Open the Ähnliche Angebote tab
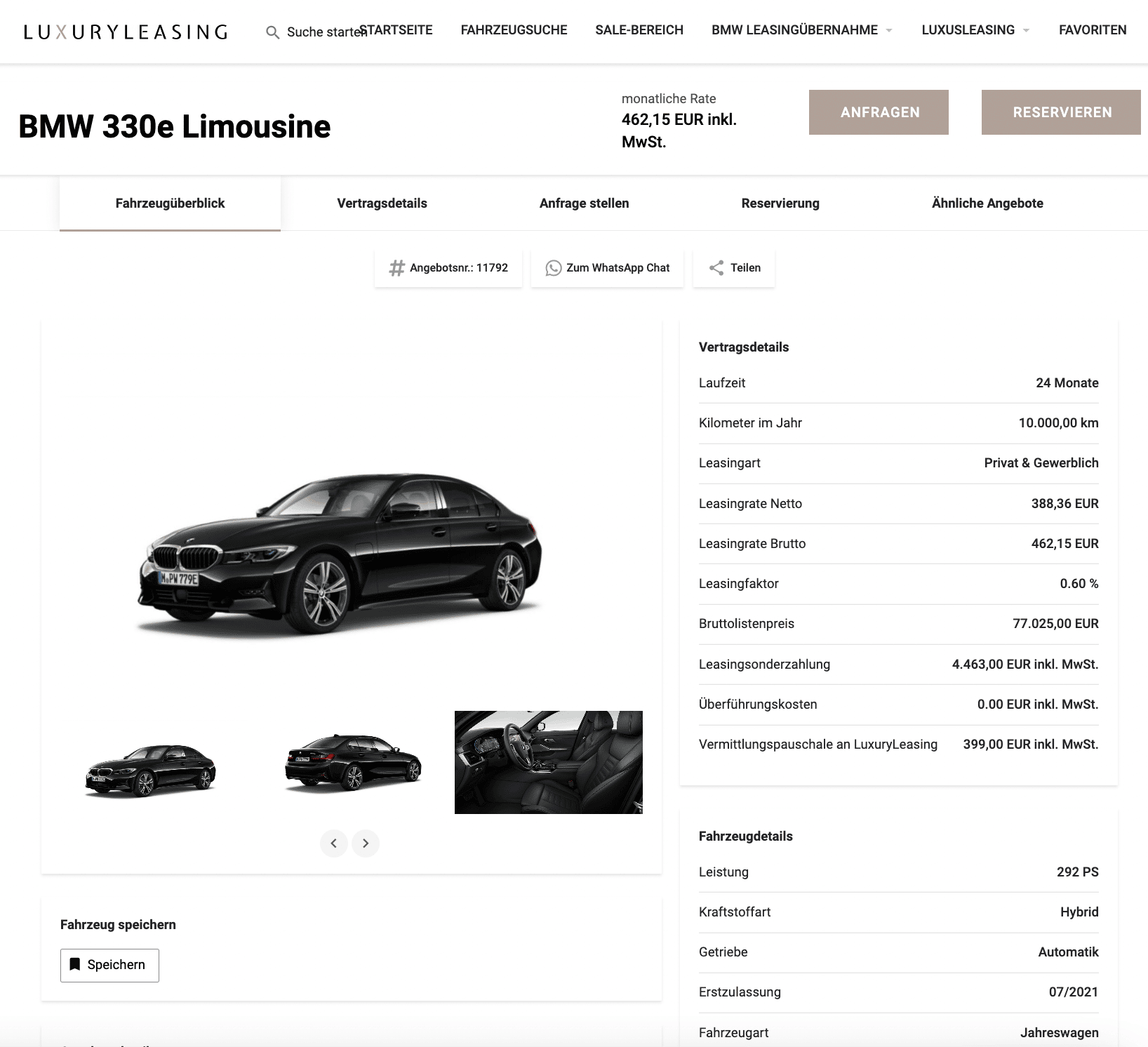Viewport: 1148px width, 1047px height. click(987, 204)
